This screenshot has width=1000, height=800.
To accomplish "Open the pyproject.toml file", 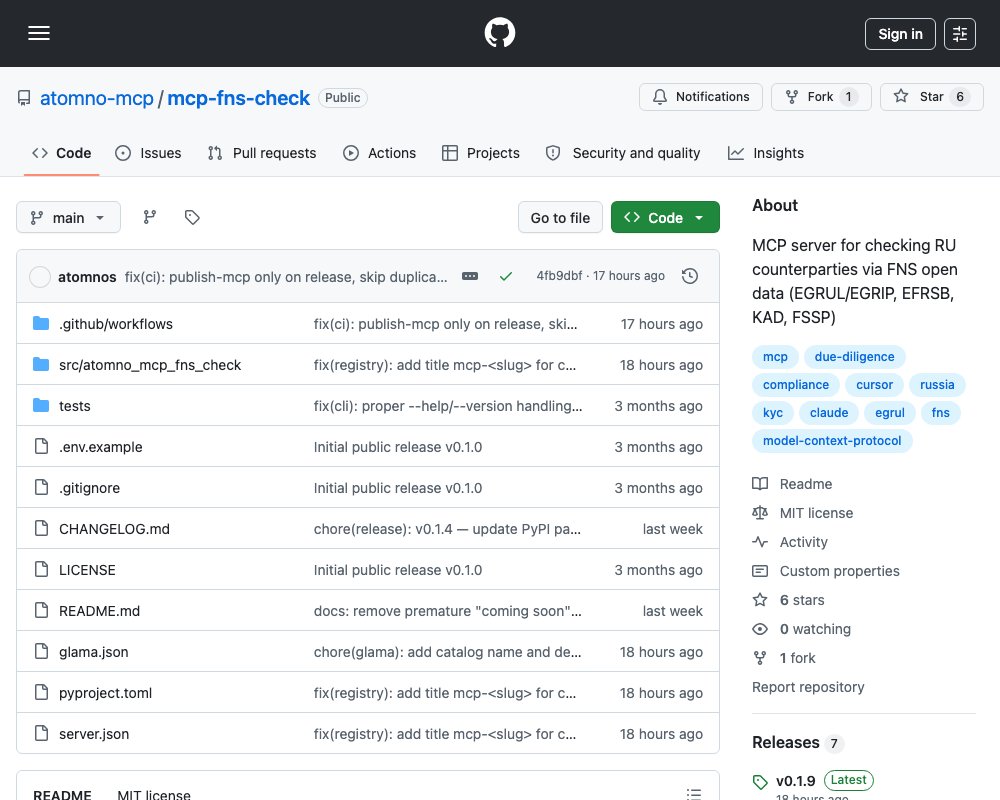I will [105, 693].
